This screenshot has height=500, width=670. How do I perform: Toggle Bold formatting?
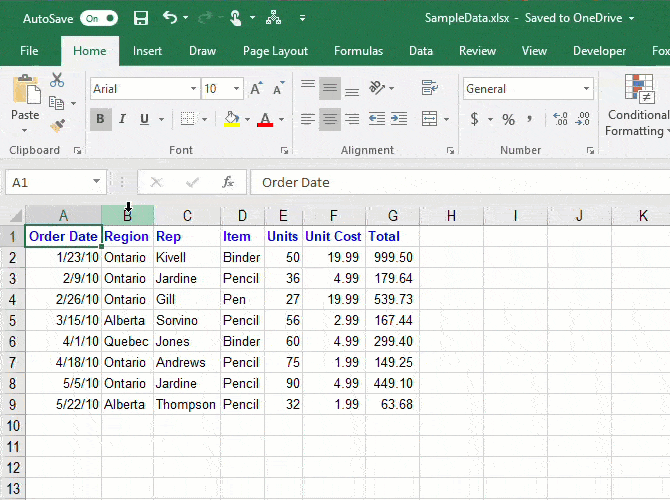(100, 120)
